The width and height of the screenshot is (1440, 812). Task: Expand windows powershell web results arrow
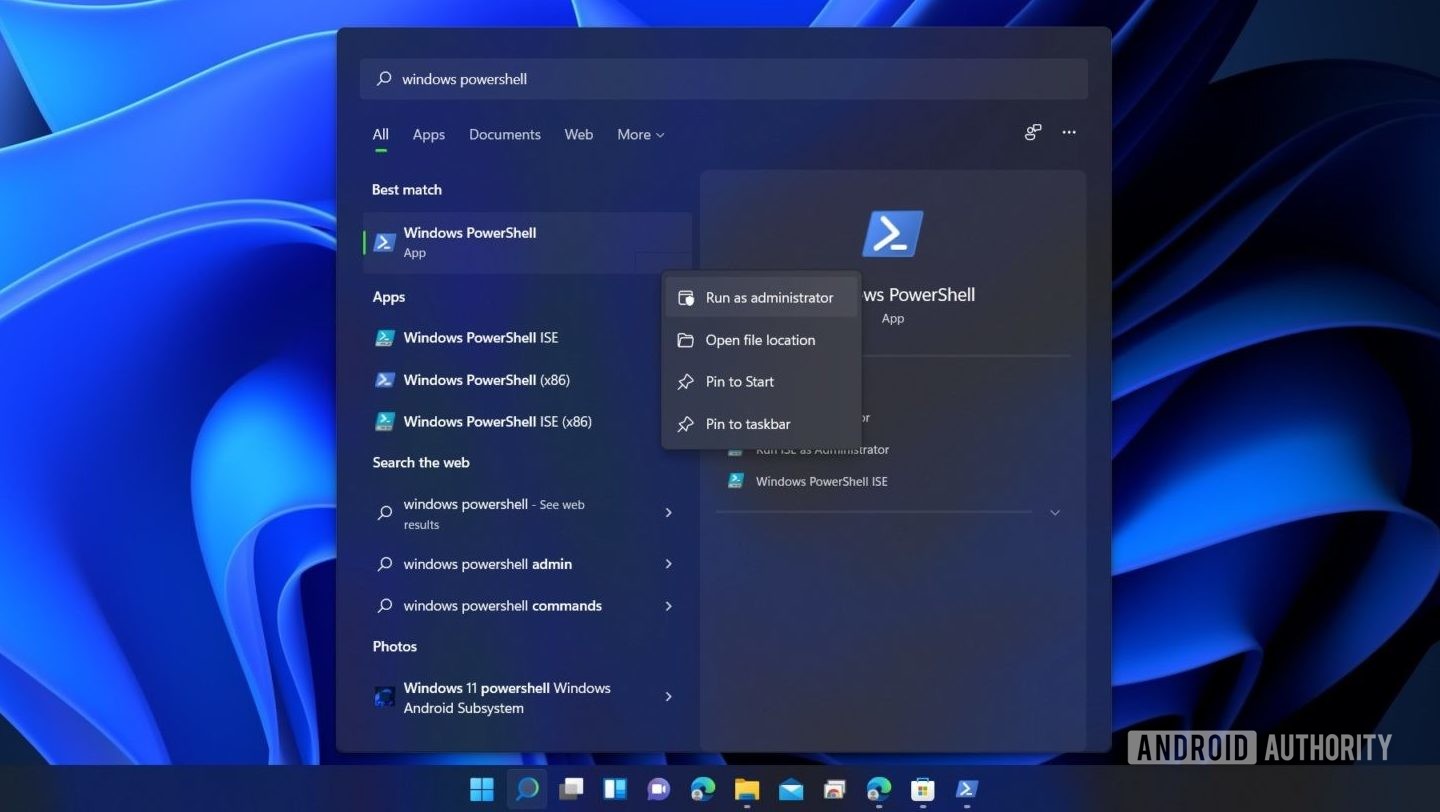coord(669,513)
